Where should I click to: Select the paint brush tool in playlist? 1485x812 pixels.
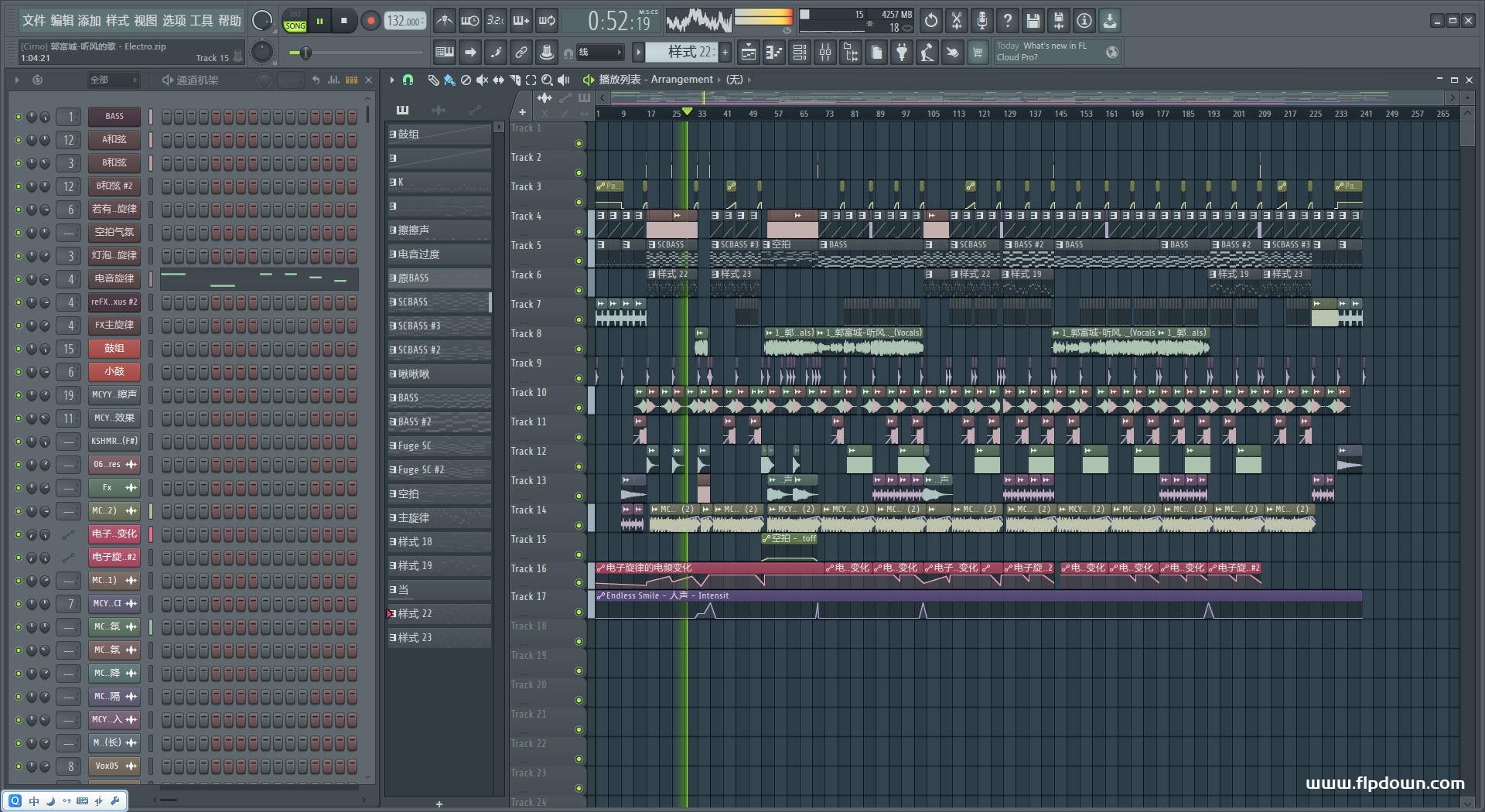449,80
